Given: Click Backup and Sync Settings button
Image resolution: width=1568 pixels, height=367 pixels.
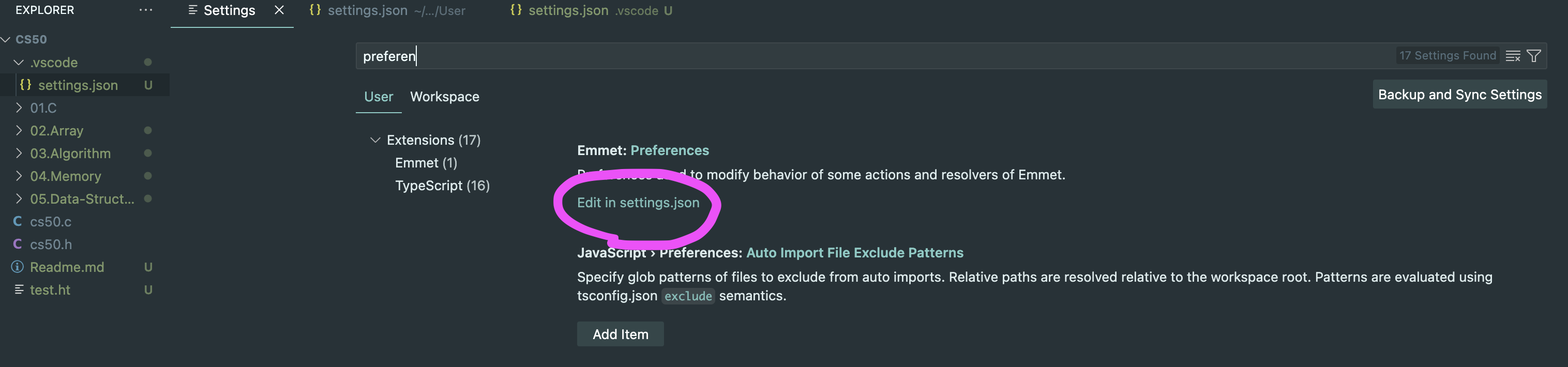Looking at the screenshot, I should point(1459,95).
